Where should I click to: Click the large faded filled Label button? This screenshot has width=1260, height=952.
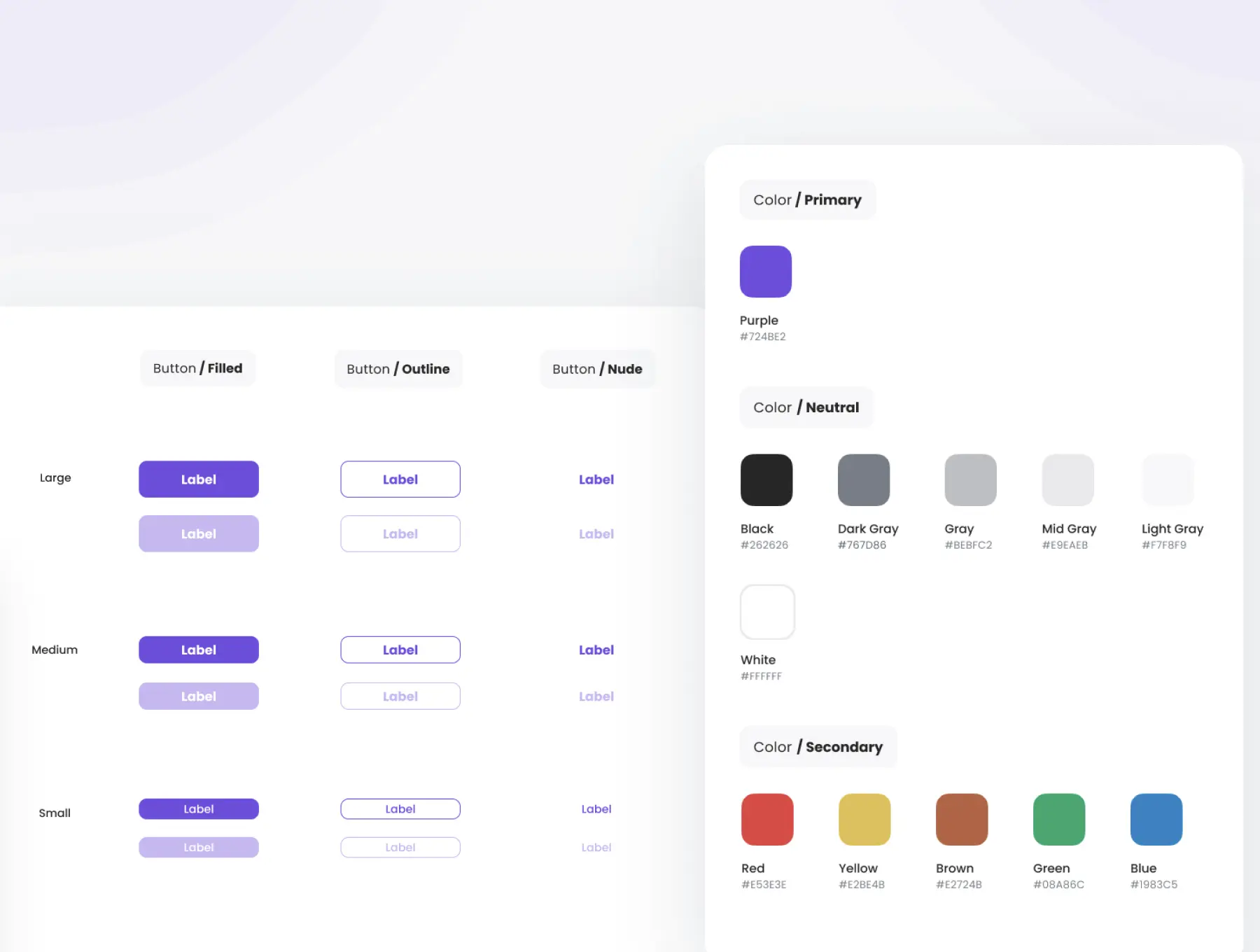pyautogui.click(x=198, y=533)
